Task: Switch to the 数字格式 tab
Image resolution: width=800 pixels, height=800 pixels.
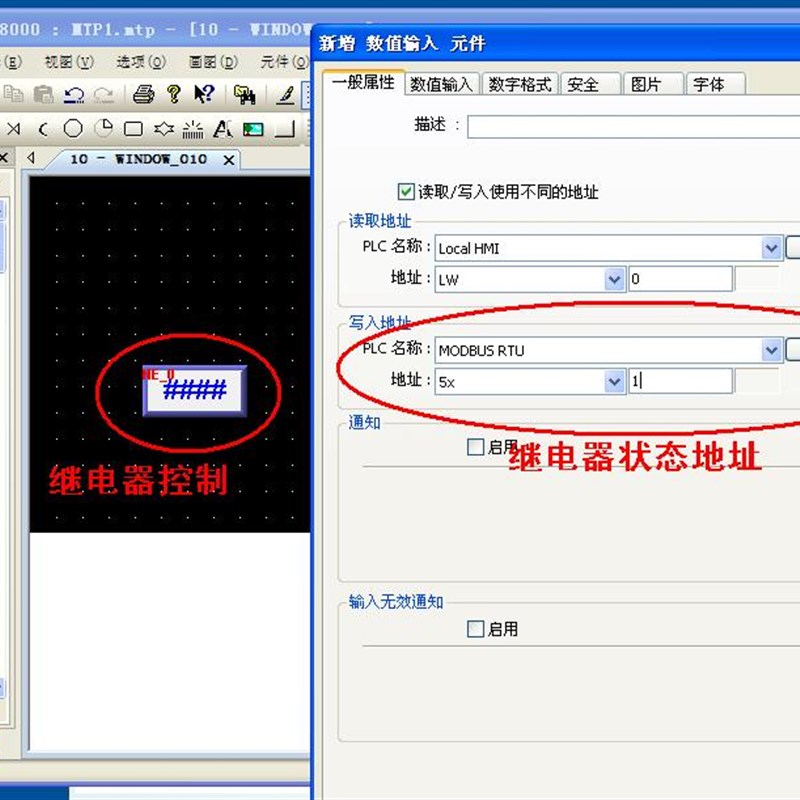Action: pos(520,84)
